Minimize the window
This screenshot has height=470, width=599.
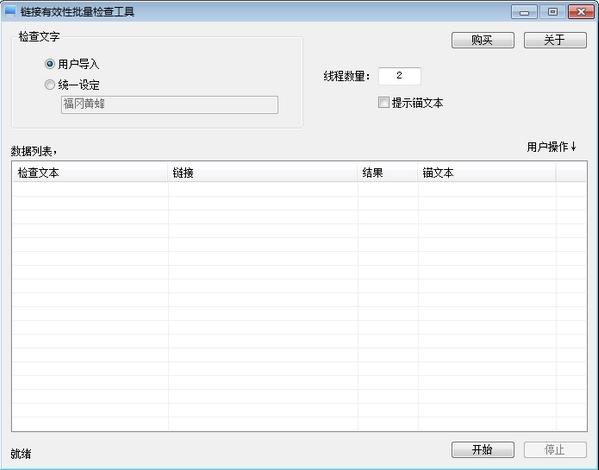524,12
